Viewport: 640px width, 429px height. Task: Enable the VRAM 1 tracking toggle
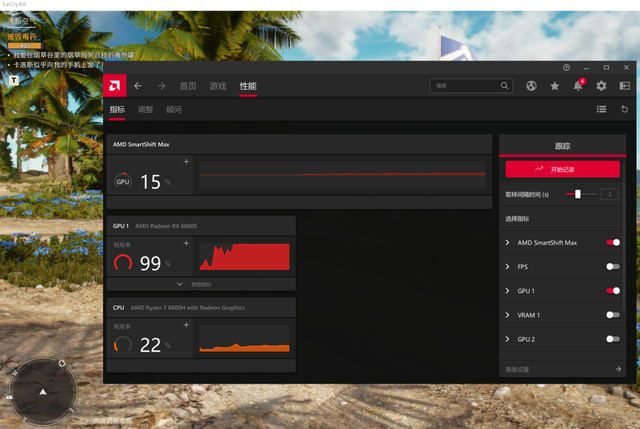[x=613, y=315]
